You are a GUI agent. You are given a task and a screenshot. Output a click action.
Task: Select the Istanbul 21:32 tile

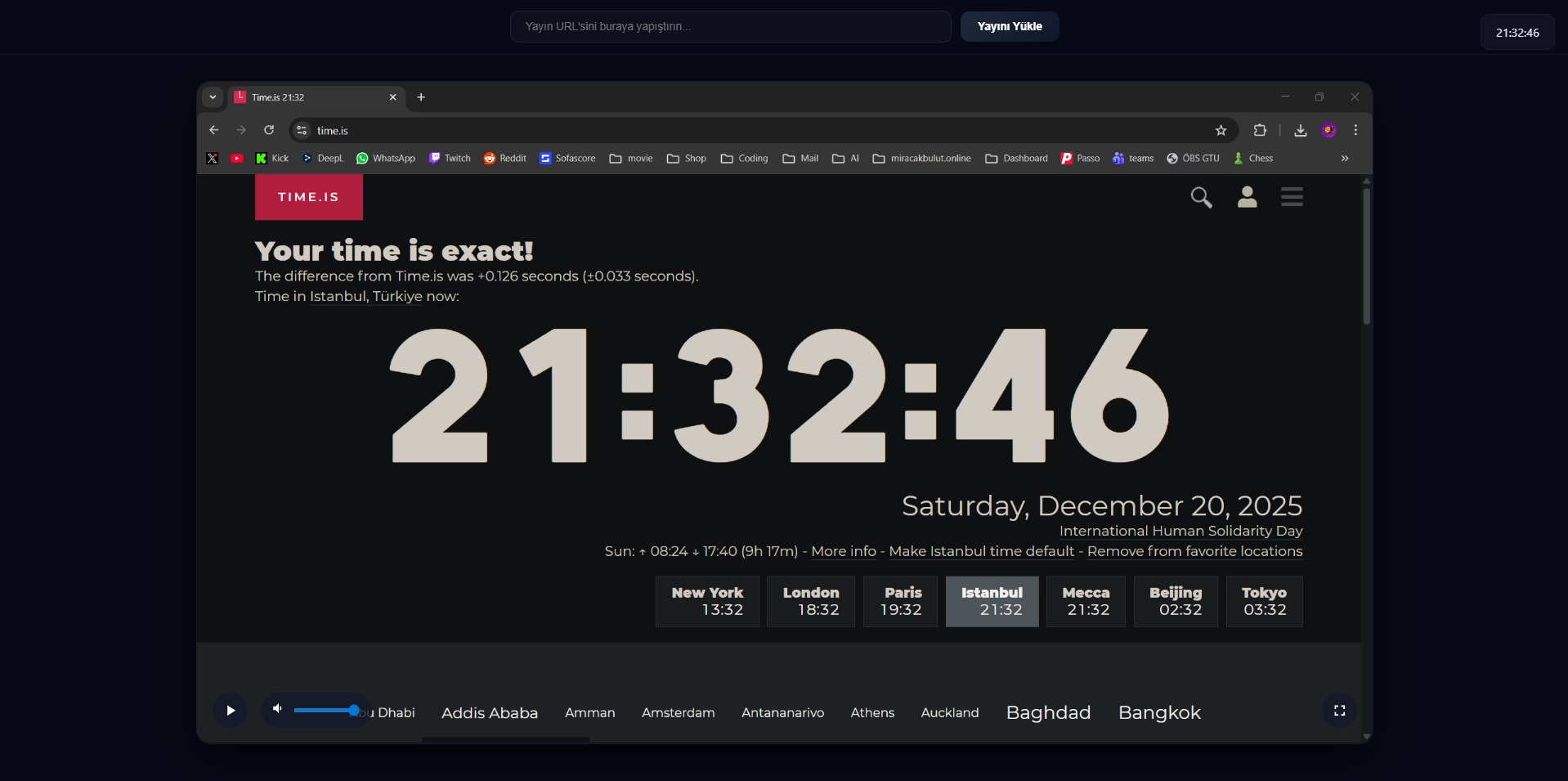pyautogui.click(x=992, y=601)
